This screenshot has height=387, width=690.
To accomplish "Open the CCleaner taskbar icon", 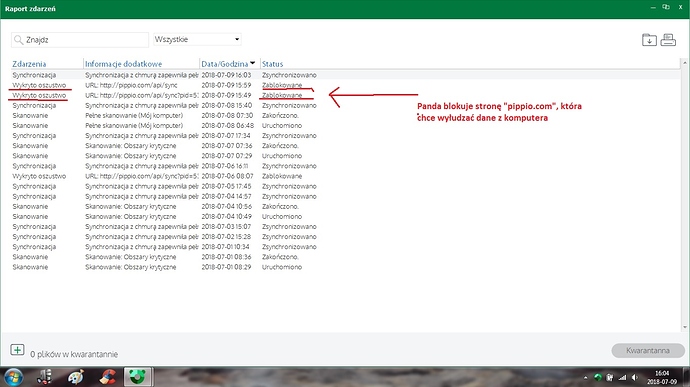I will (x=107, y=377).
